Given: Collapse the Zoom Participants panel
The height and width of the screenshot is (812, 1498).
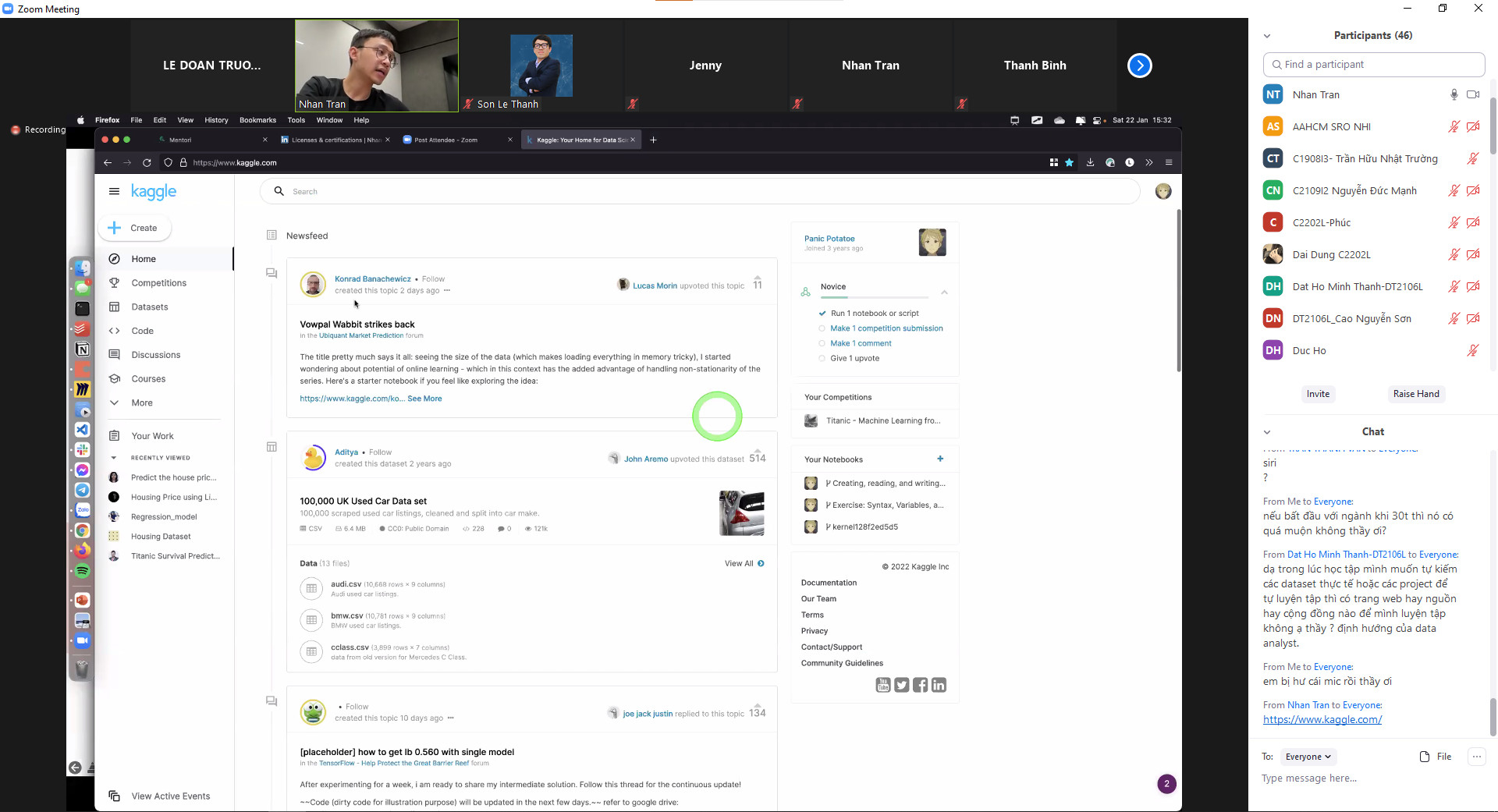Looking at the screenshot, I should pyautogui.click(x=1267, y=36).
